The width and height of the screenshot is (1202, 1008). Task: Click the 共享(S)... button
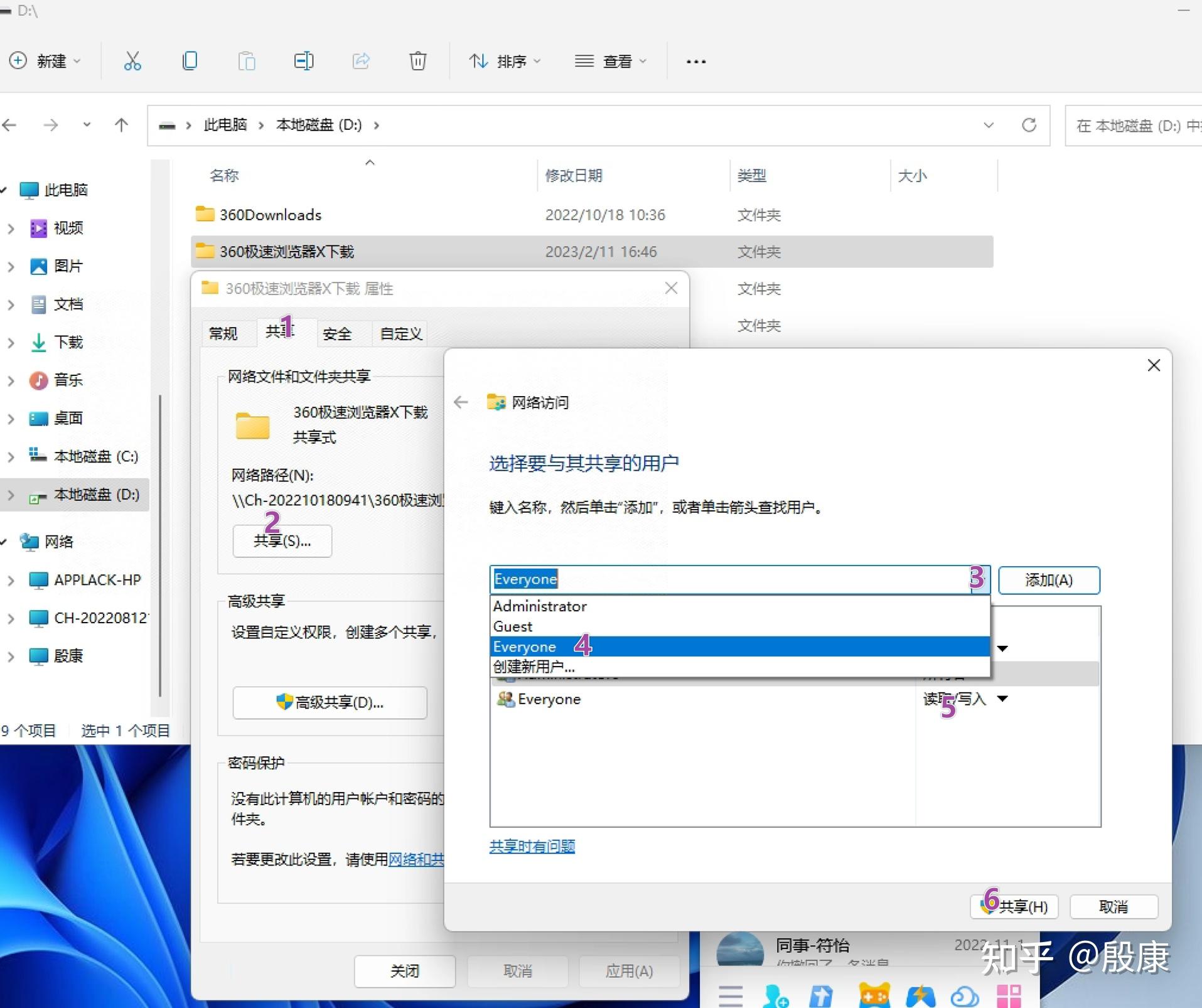(282, 541)
